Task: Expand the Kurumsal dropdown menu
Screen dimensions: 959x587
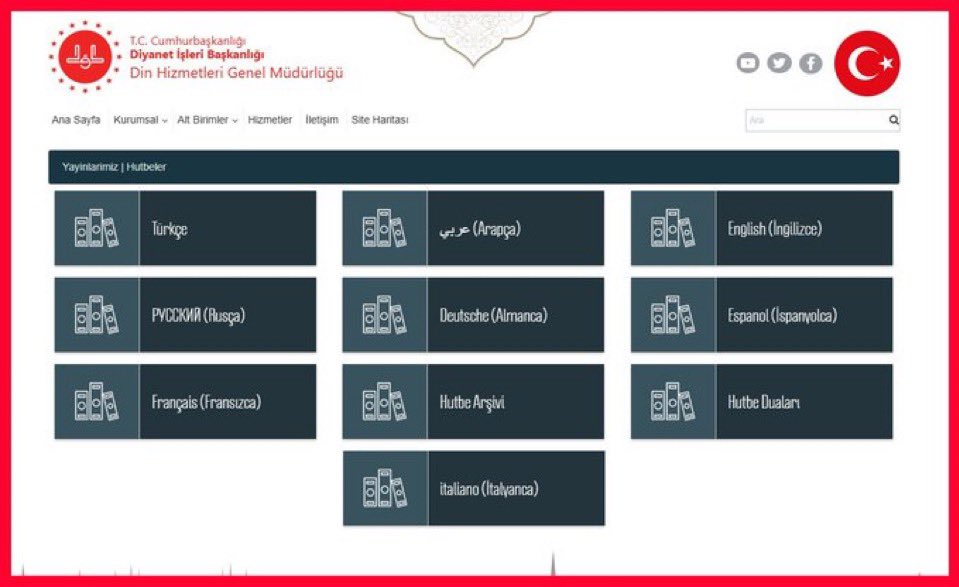Action: (x=140, y=120)
